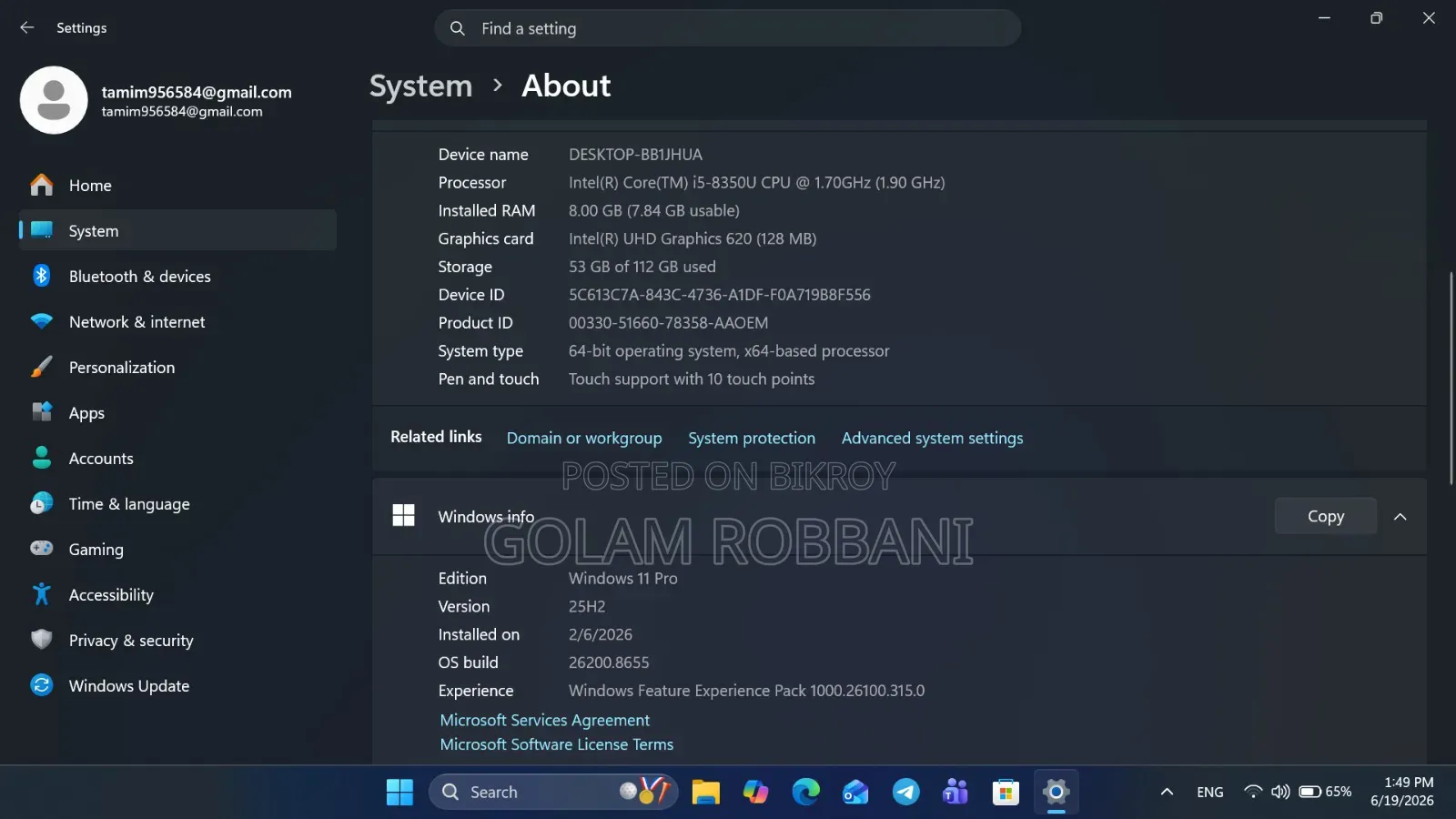Click the Device ID 5C613C7A value

720,295
